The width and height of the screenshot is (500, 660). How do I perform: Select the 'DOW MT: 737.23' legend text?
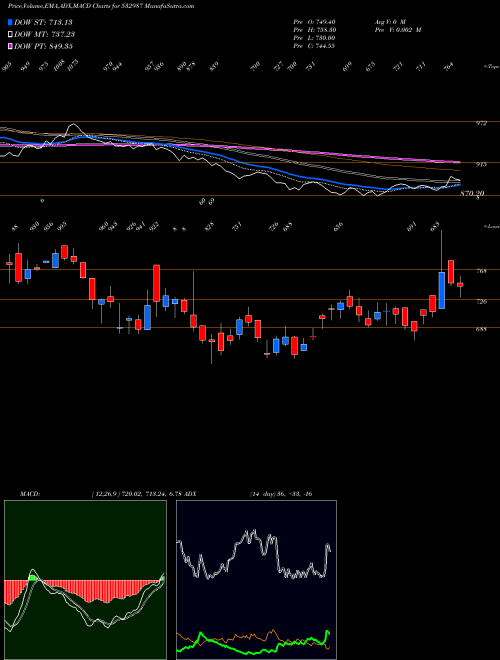[45, 34]
